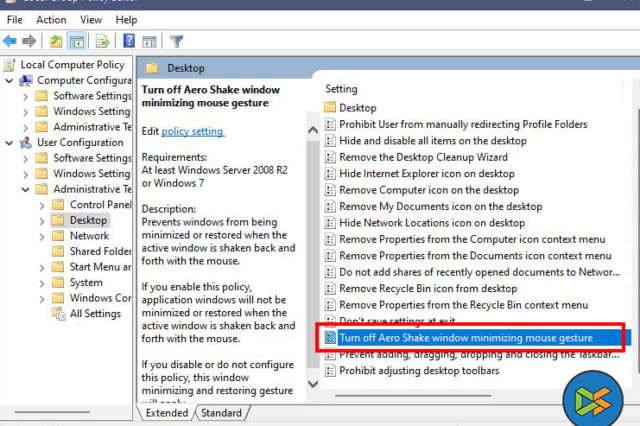Image resolution: width=640 pixels, height=426 pixels.
Task: Expand Windows Settings under Computer Configuration
Action: point(26,112)
